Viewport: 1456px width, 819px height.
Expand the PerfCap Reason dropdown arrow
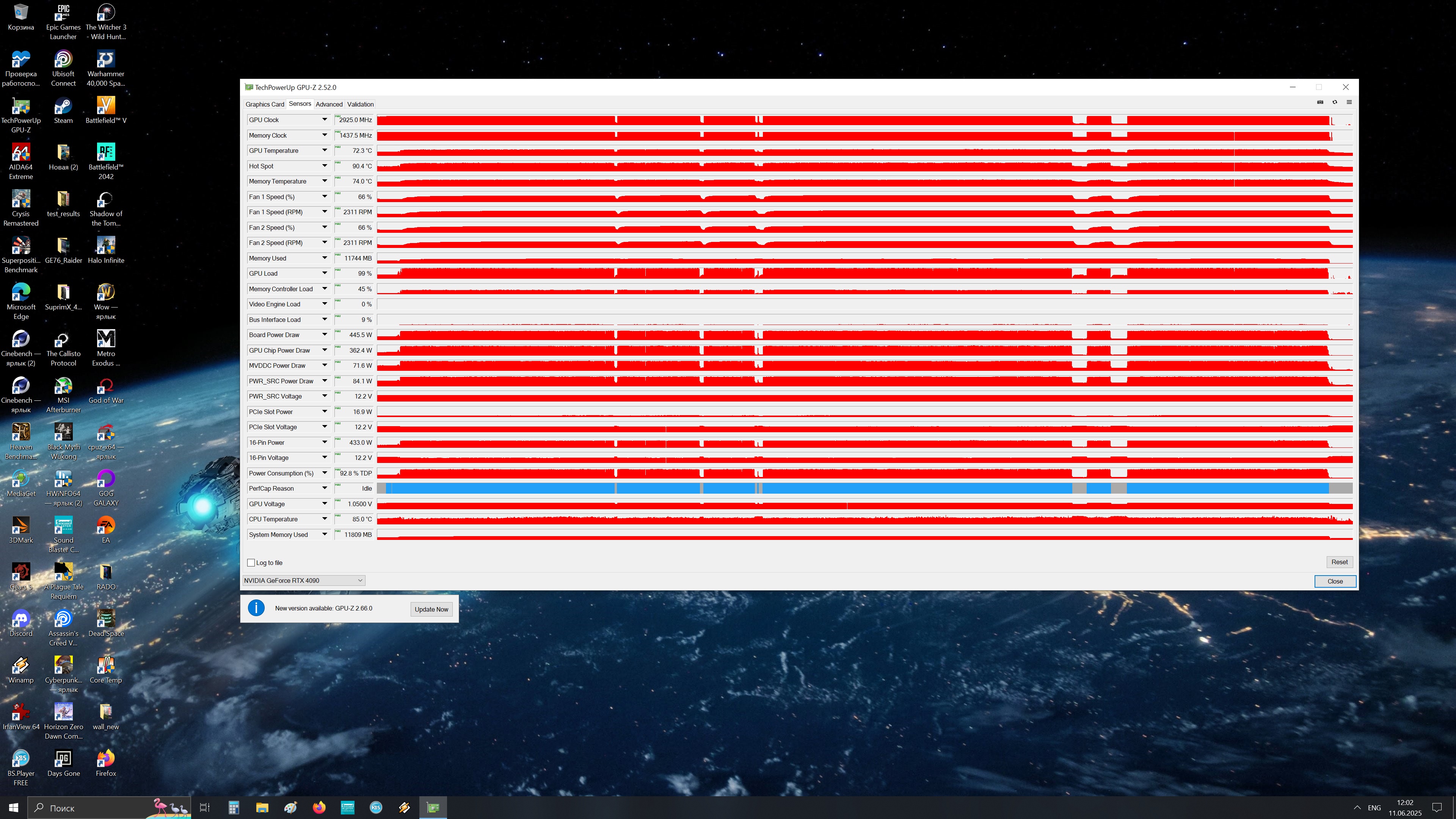325,488
